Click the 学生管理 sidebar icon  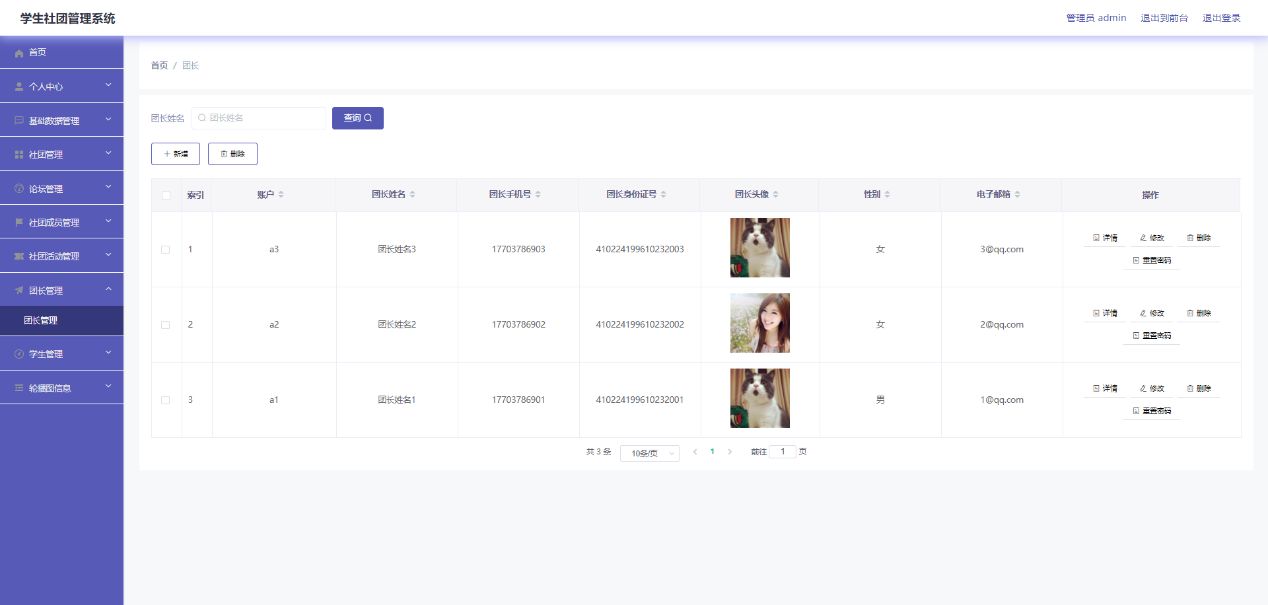tap(19, 354)
